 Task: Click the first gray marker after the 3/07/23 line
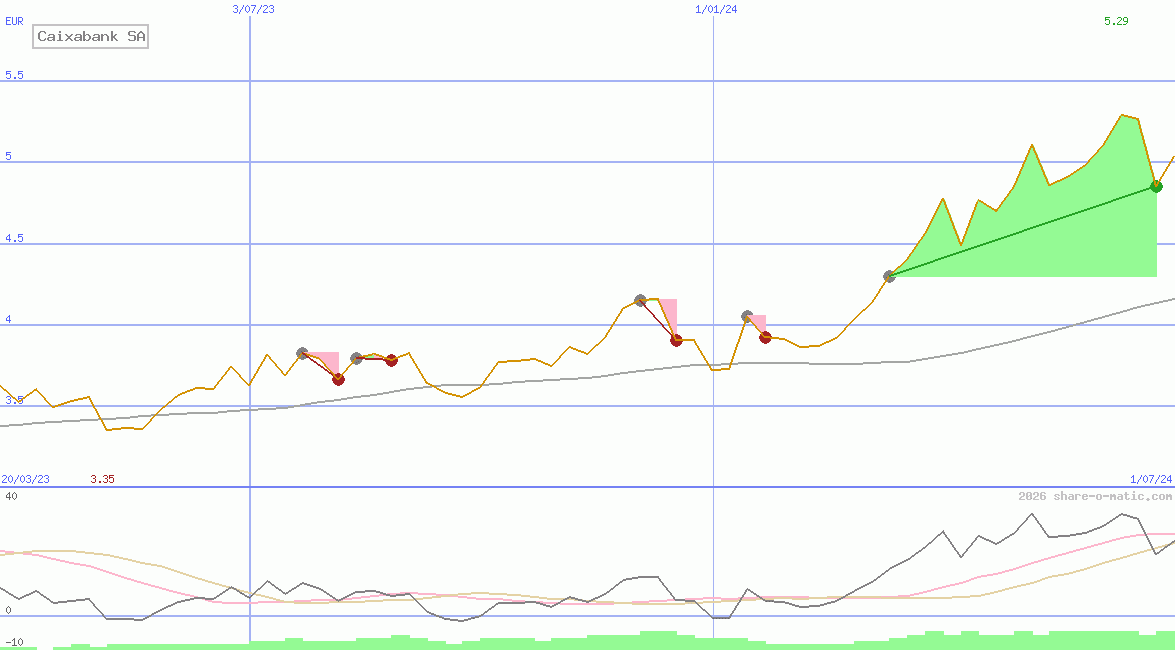302,353
